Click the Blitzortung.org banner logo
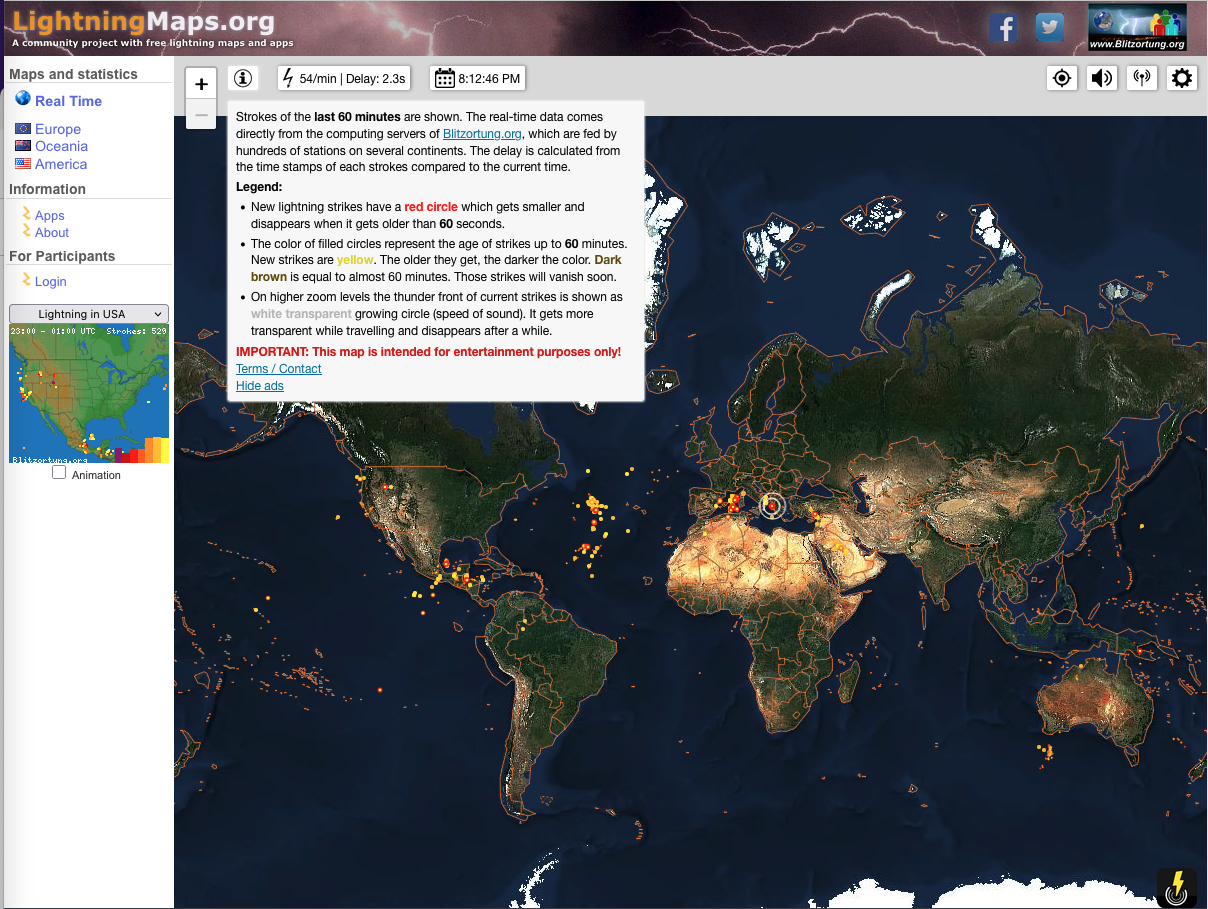 1137,27
